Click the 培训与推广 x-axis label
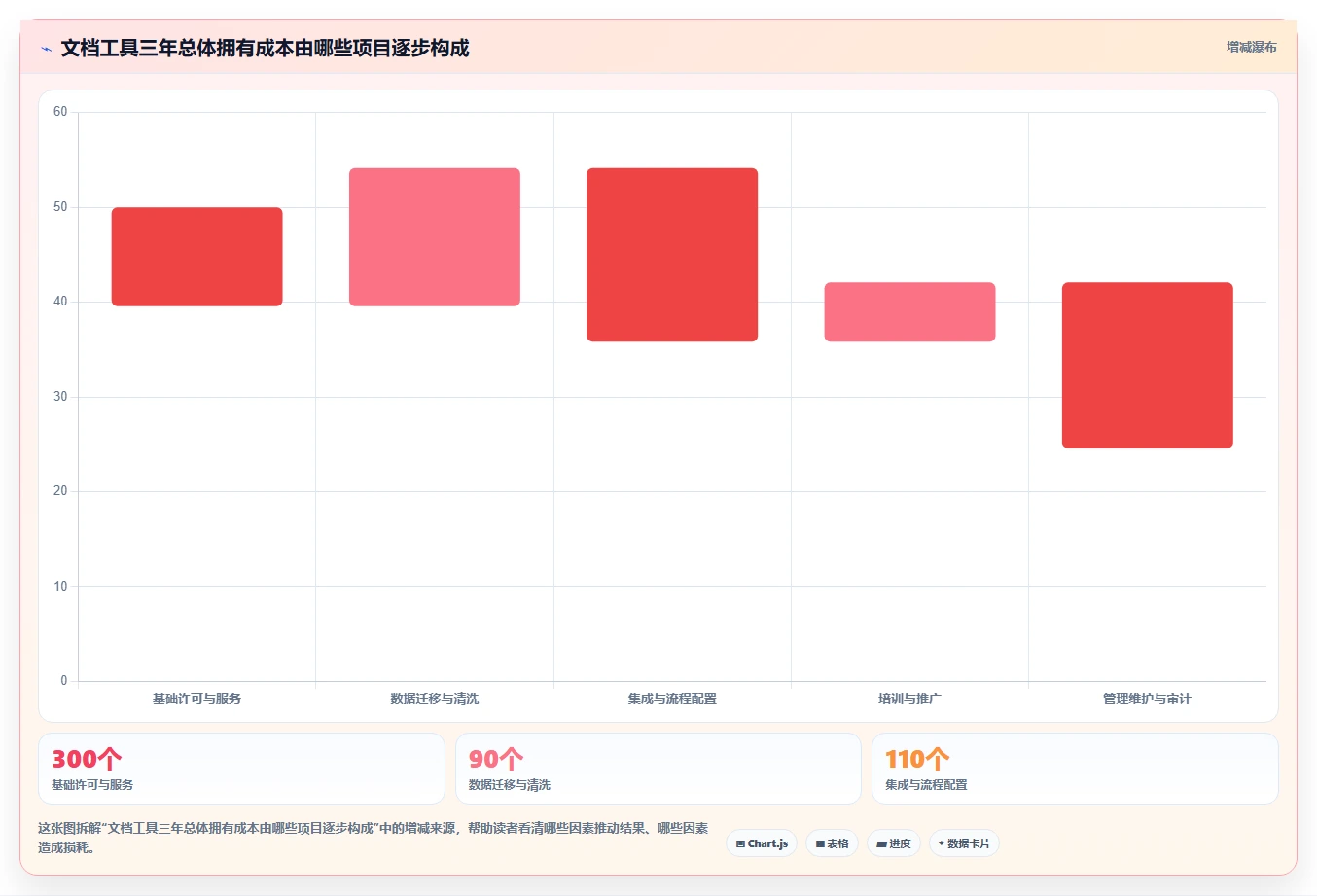 pyautogui.click(x=909, y=699)
